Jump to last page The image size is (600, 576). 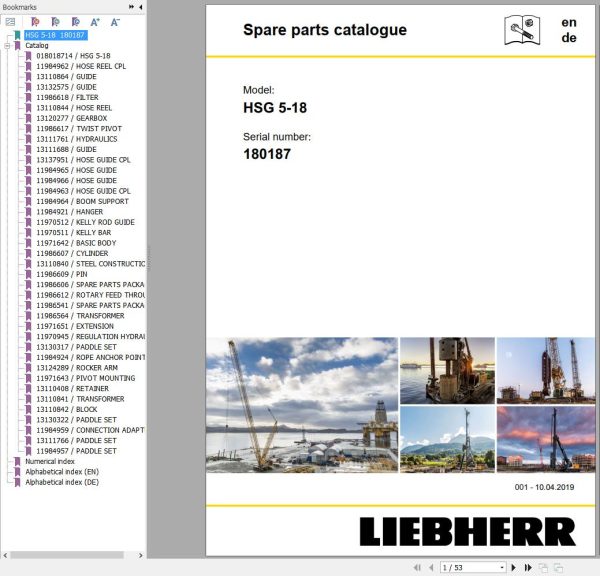point(528,567)
